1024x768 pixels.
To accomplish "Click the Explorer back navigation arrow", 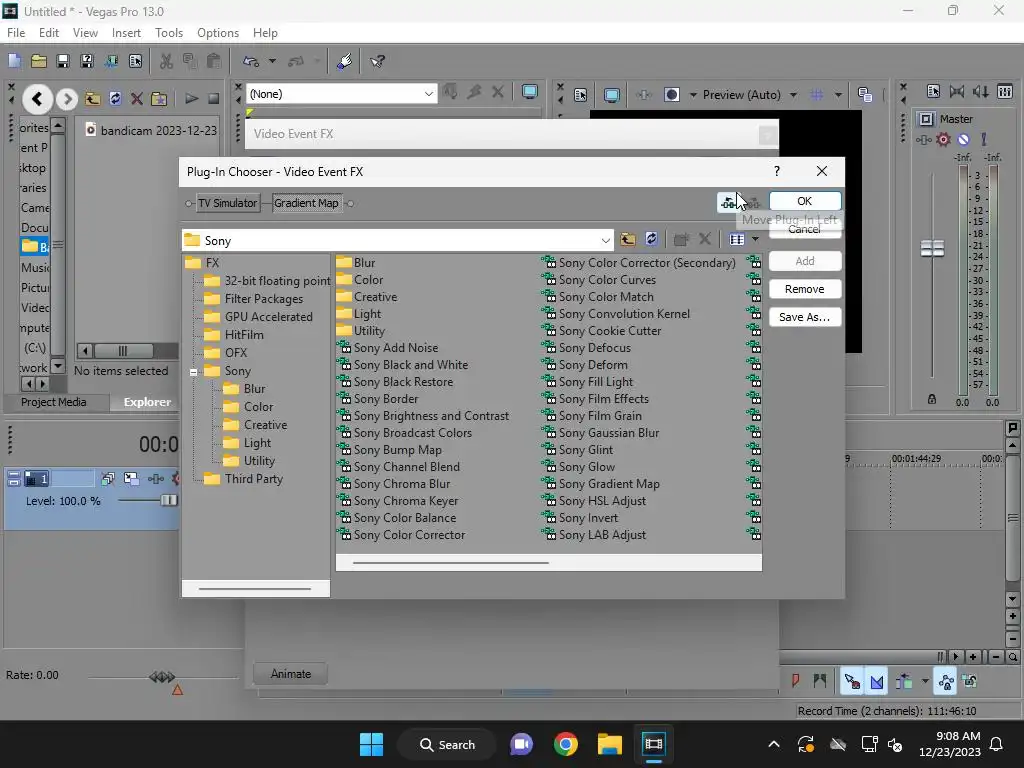I will (x=37, y=99).
